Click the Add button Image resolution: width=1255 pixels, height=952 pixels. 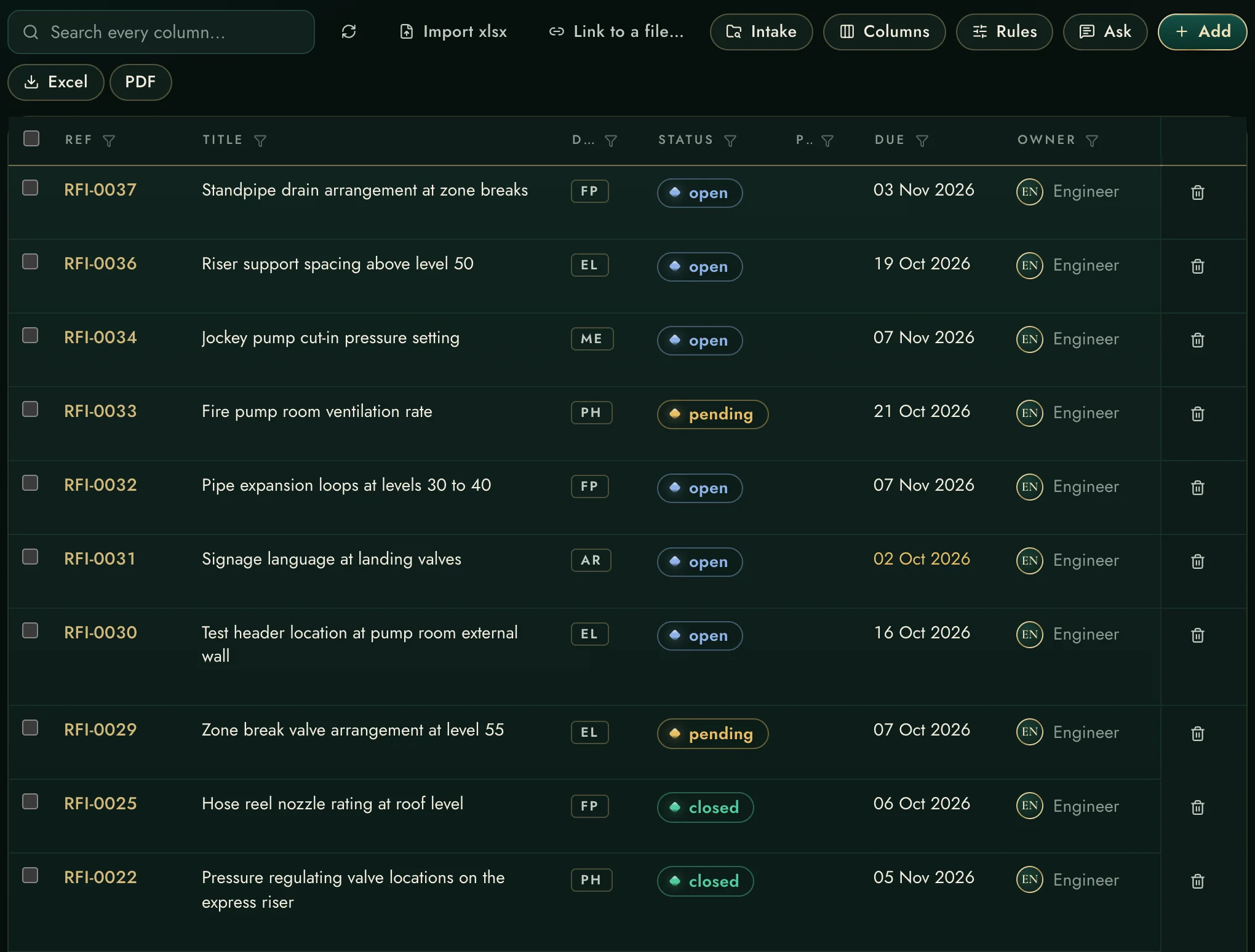click(x=1202, y=31)
